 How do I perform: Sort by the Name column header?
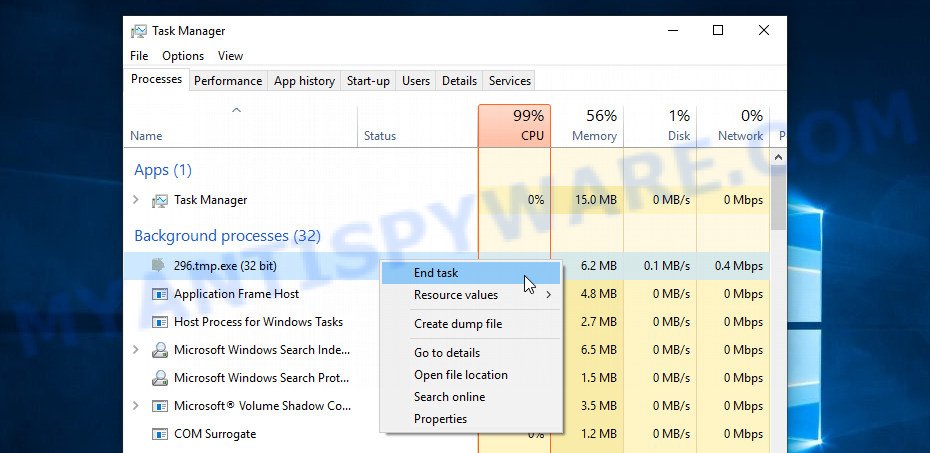point(240,126)
